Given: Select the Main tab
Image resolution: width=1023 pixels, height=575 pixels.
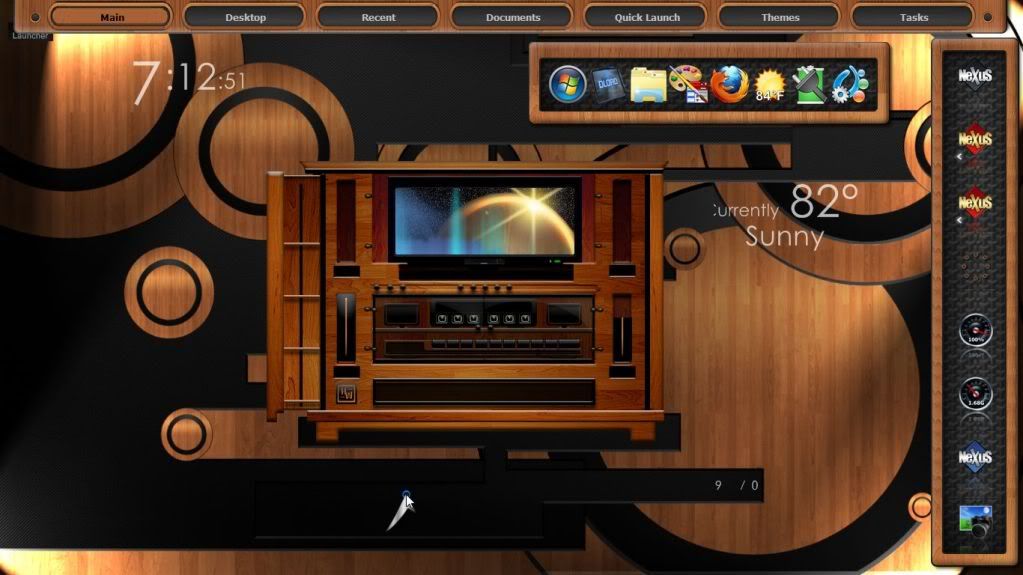Looking at the screenshot, I should coord(112,17).
